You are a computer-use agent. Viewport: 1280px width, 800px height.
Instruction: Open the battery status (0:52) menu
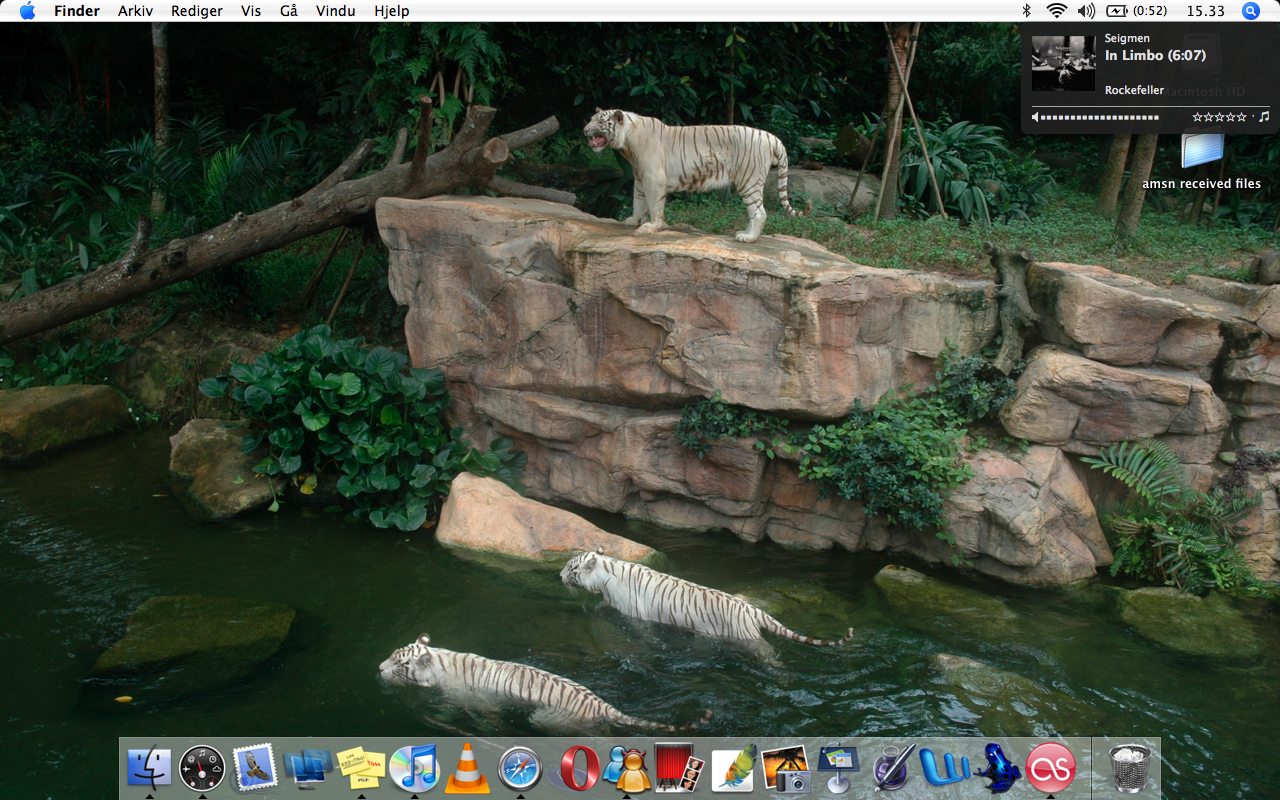[1137, 11]
